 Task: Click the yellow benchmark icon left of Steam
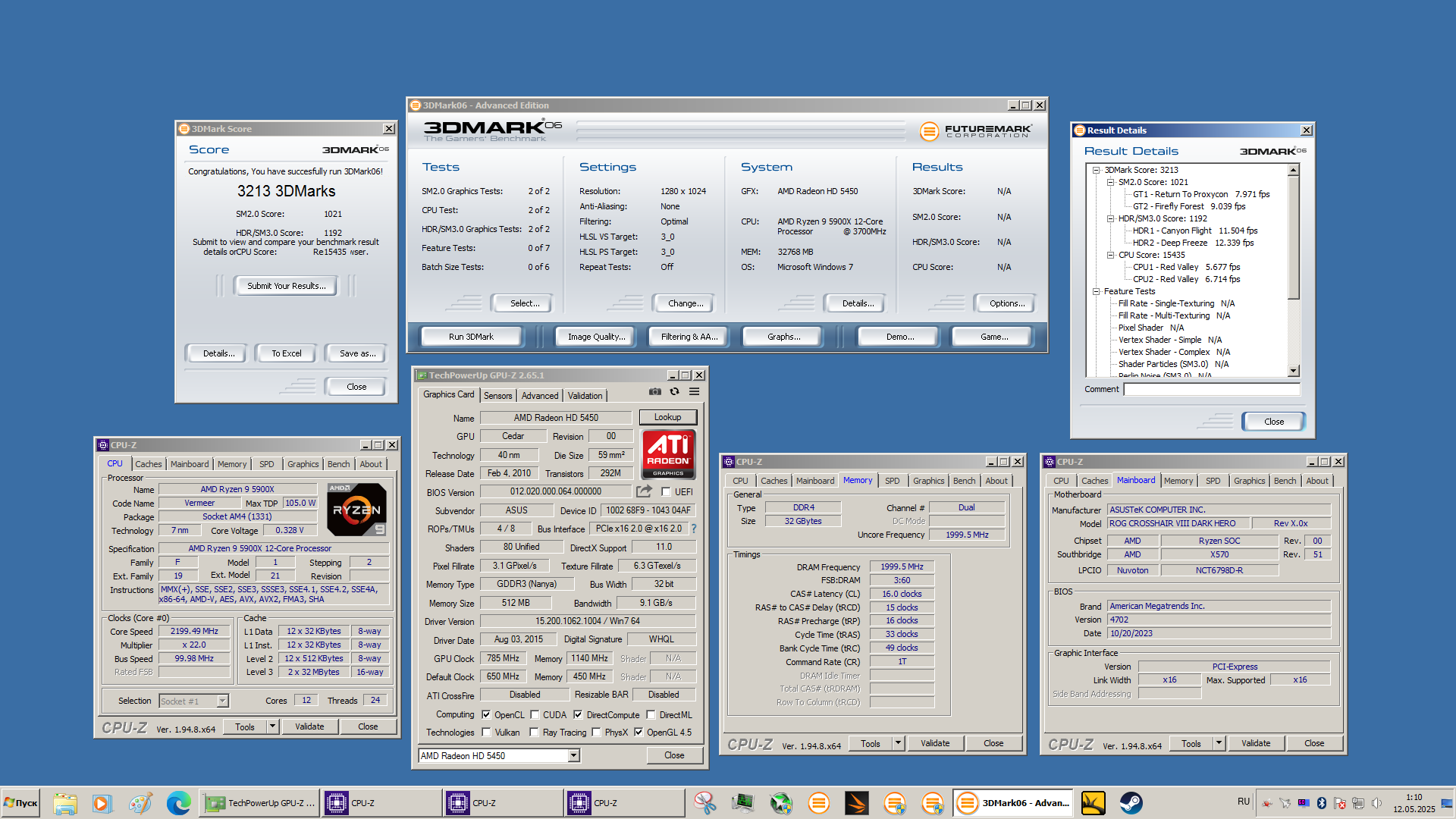coord(1093,802)
